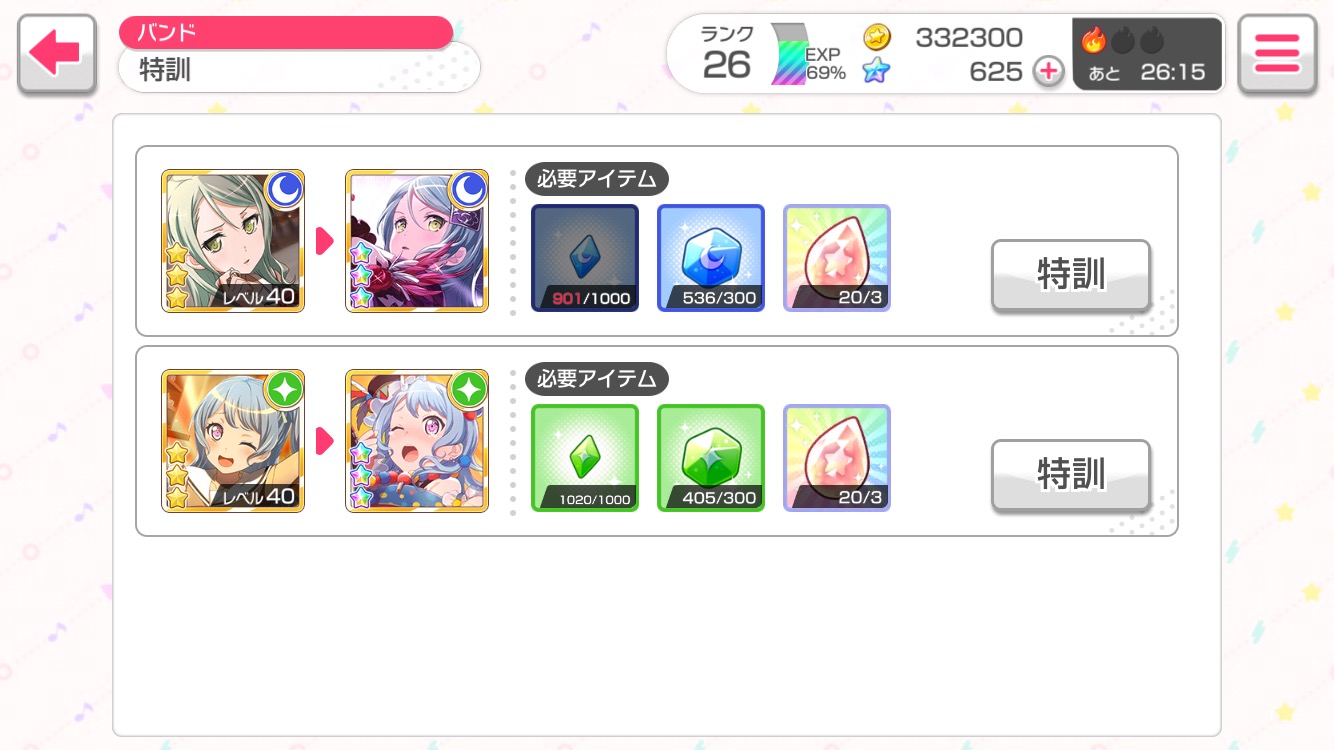1334x750 pixels.
Task: Tap the blue star gem icon
Action: (877, 71)
